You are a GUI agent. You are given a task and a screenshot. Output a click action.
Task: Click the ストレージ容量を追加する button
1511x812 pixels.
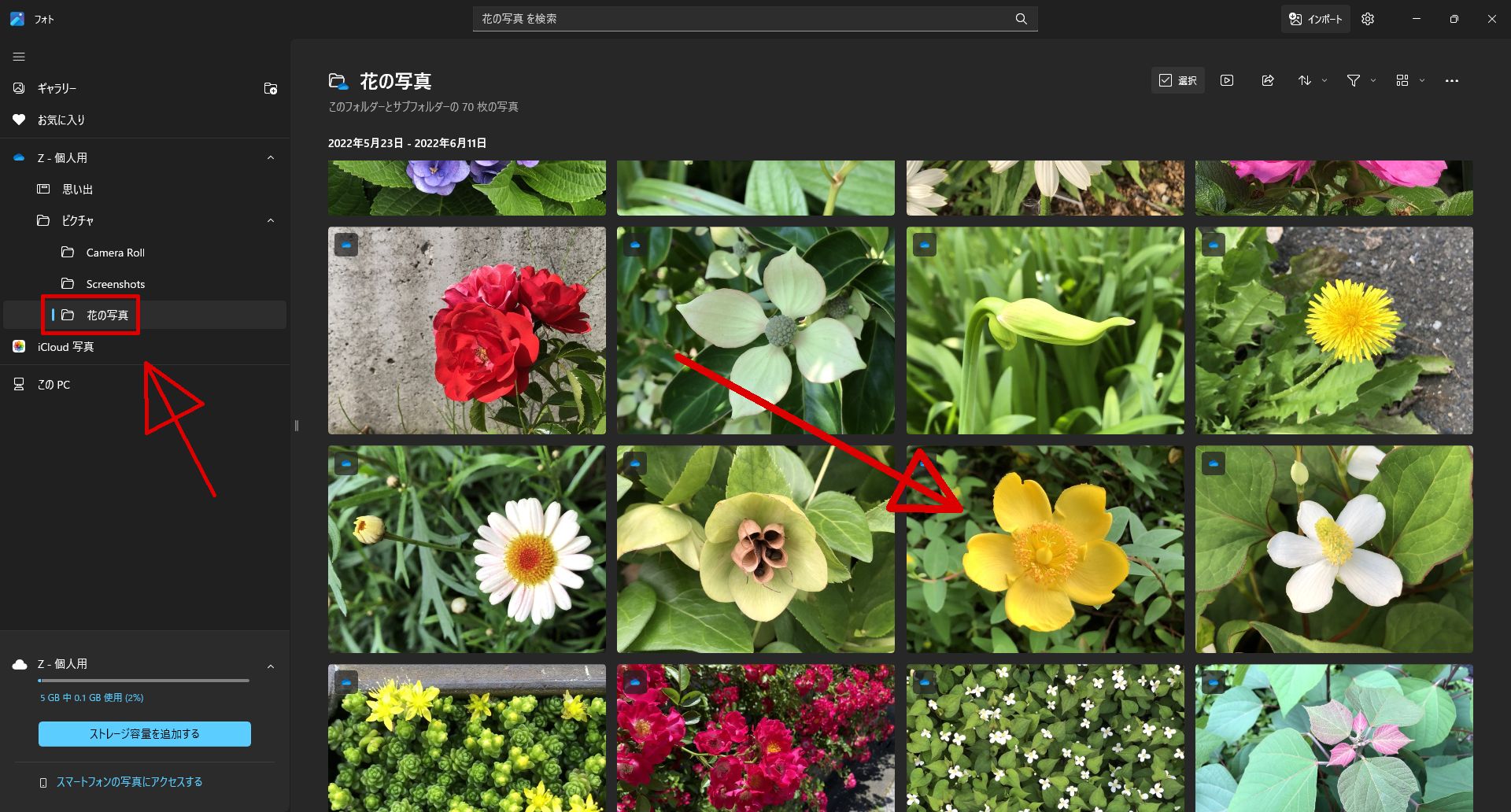click(x=145, y=734)
